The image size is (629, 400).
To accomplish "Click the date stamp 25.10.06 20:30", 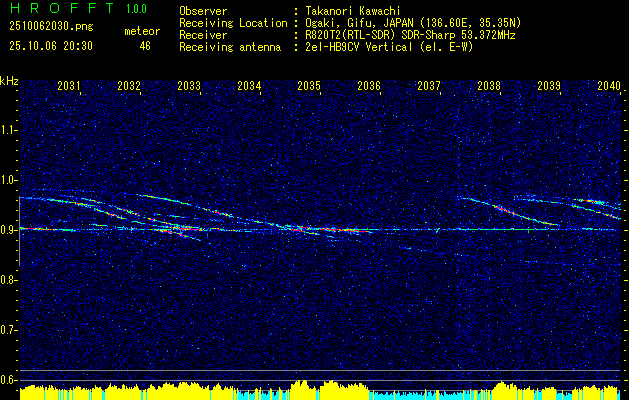I will [51, 46].
